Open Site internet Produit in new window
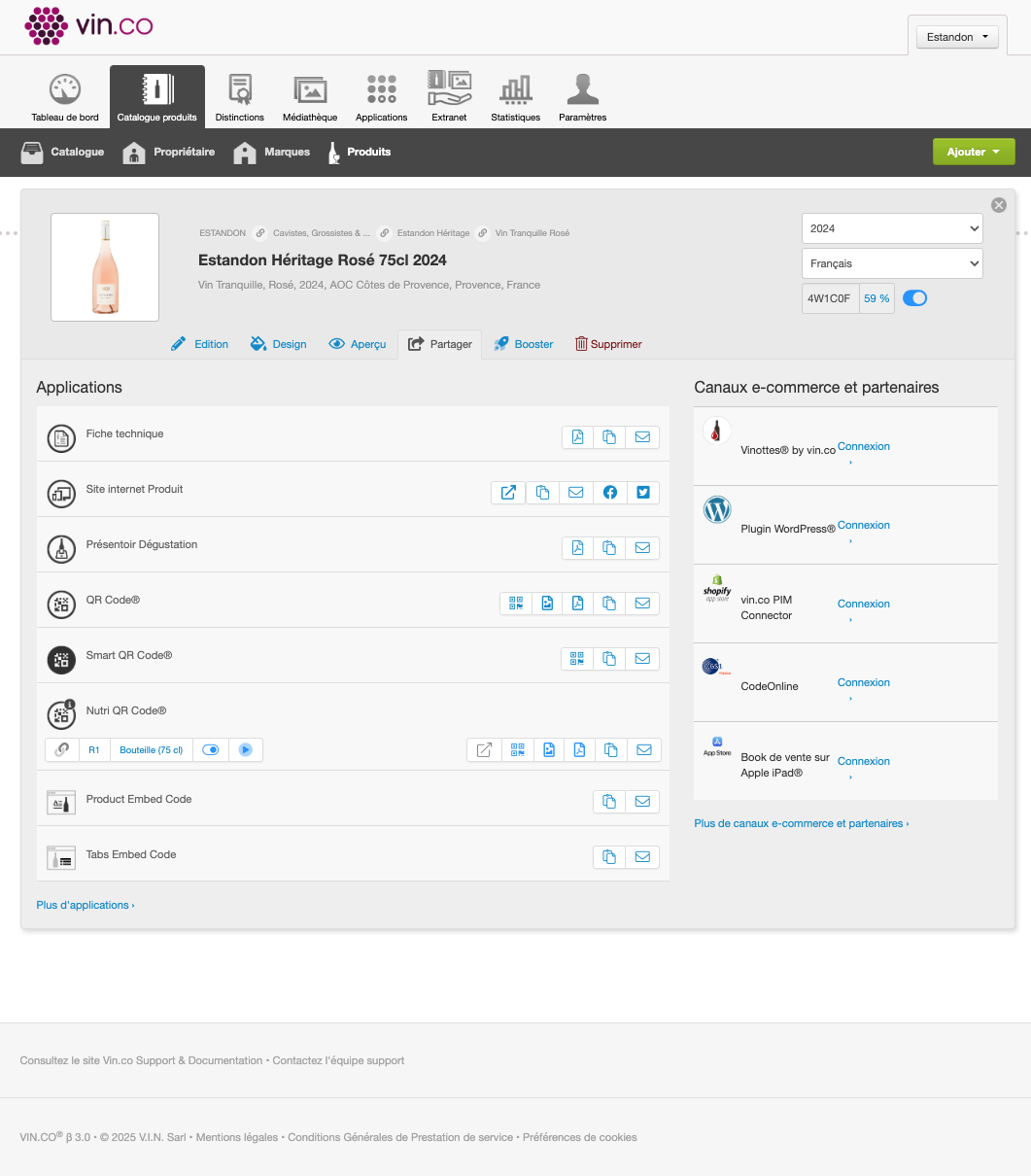The width and height of the screenshot is (1031, 1176). pos(508,493)
